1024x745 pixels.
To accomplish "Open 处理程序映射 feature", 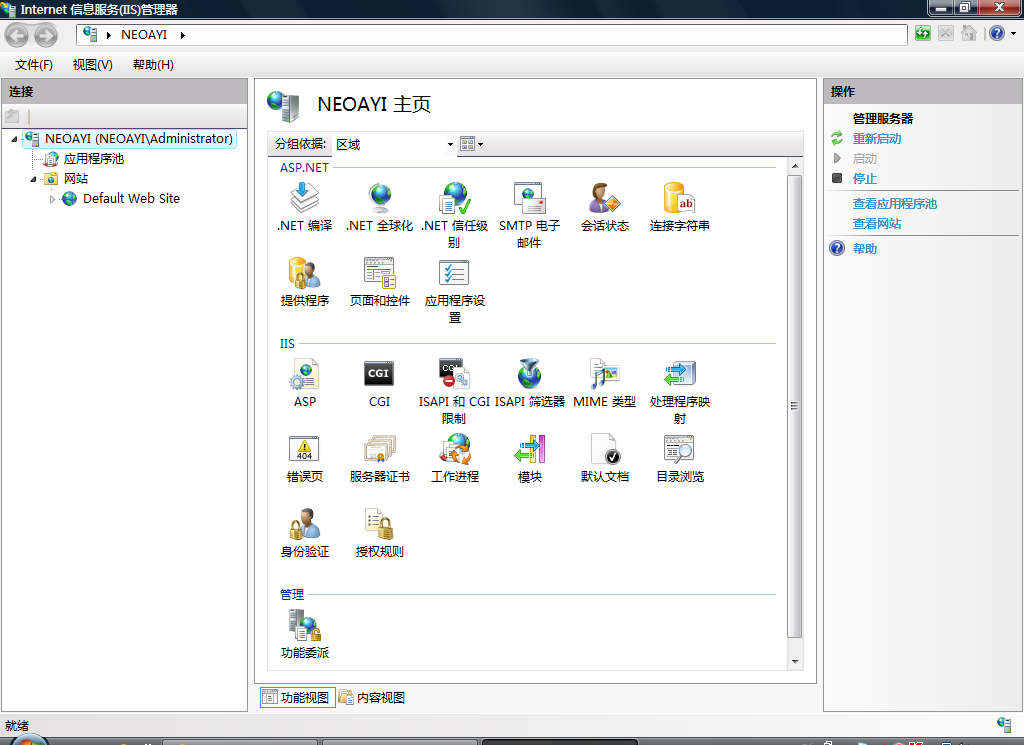I will (680, 392).
